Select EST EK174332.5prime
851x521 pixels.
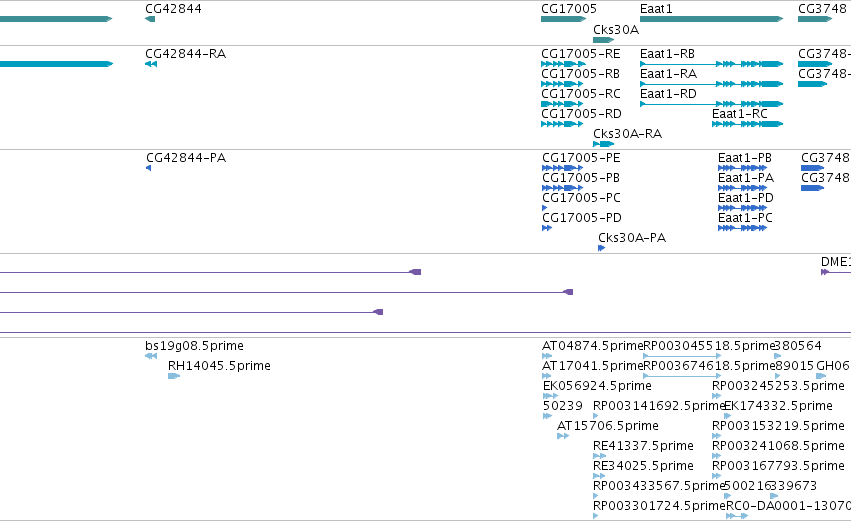(778, 406)
